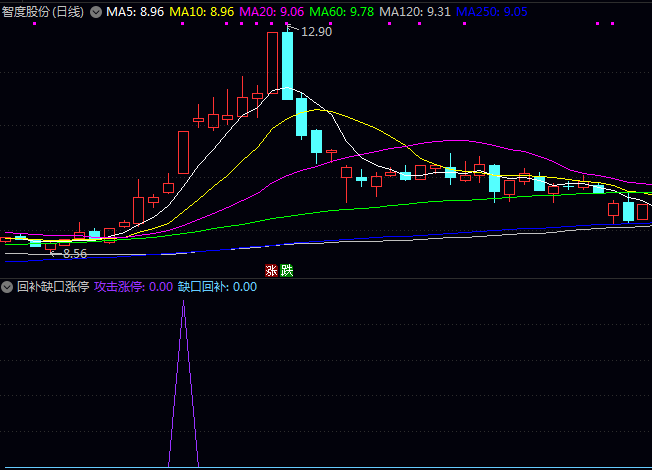Select the MA5 moving average label
This screenshot has height=470, width=652.
coord(135,12)
